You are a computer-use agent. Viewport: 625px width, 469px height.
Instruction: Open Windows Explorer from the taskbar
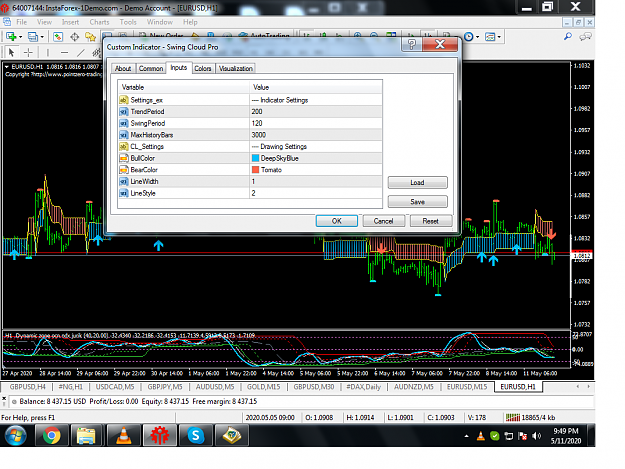(86, 435)
